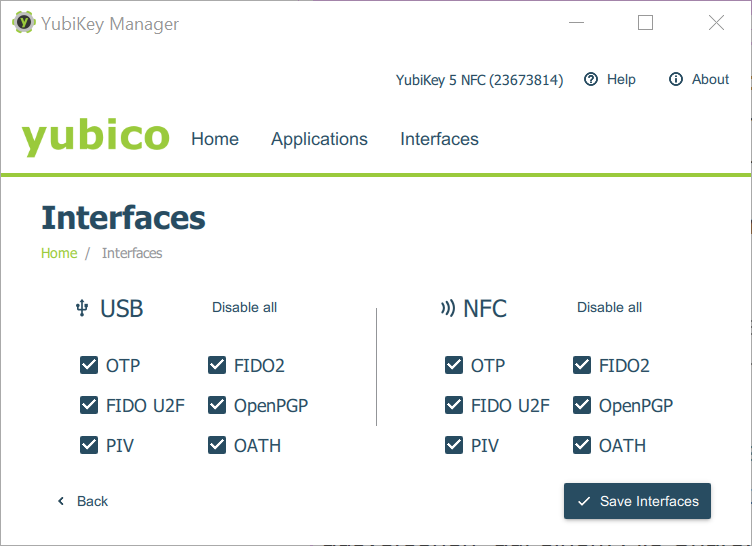Image resolution: width=752 pixels, height=546 pixels.
Task: Maximize the YubiKey Manager window
Action: 645,23
